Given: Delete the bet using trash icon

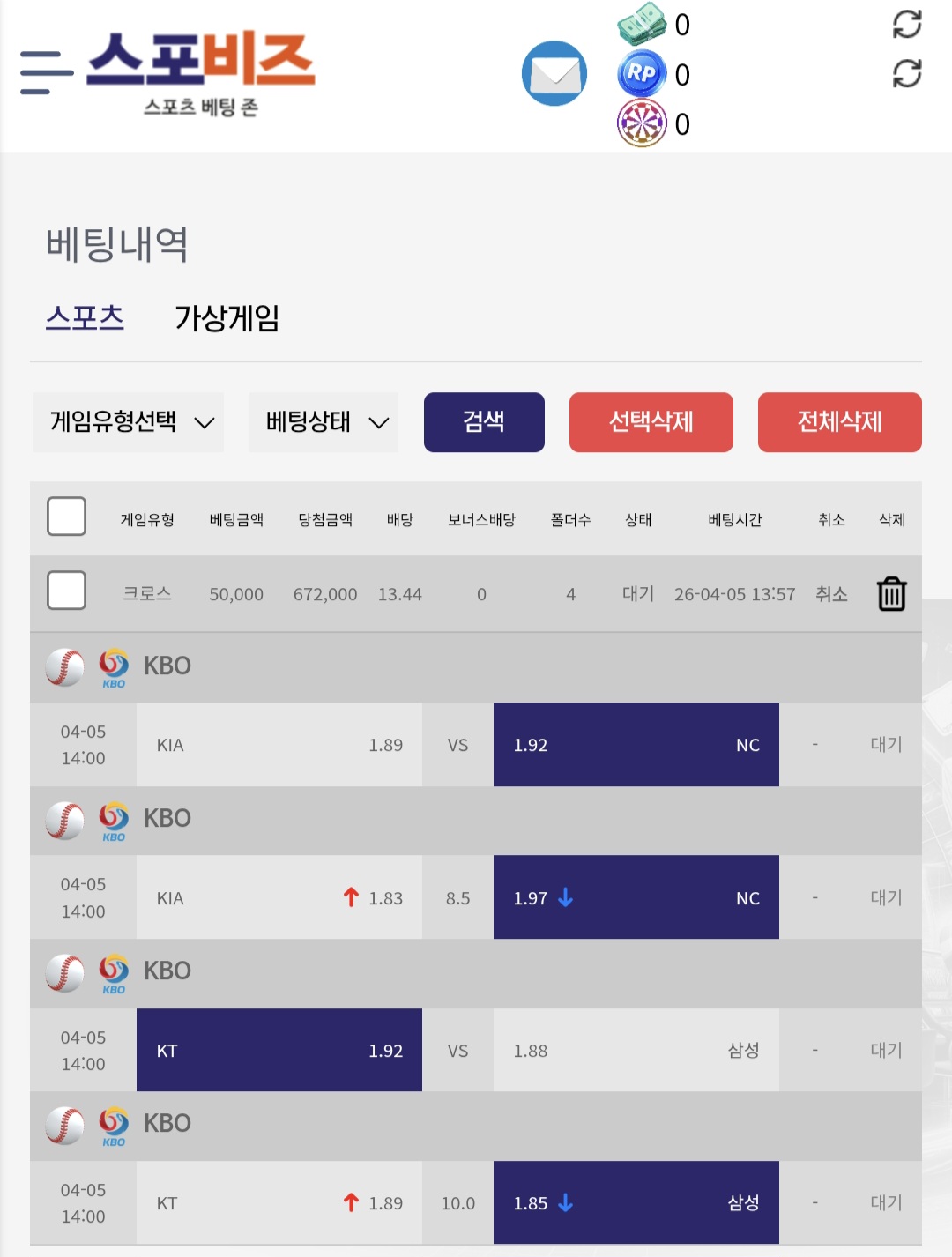Looking at the screenshot, I should coord(891,594).
